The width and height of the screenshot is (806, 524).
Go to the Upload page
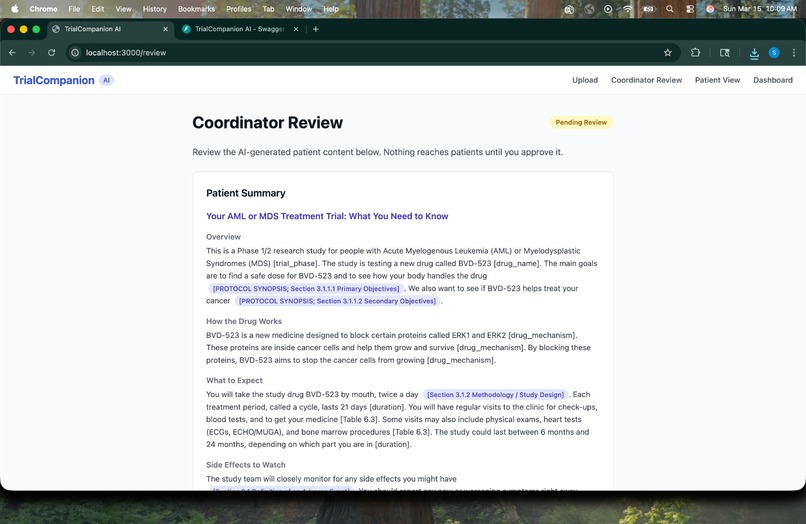585,80
